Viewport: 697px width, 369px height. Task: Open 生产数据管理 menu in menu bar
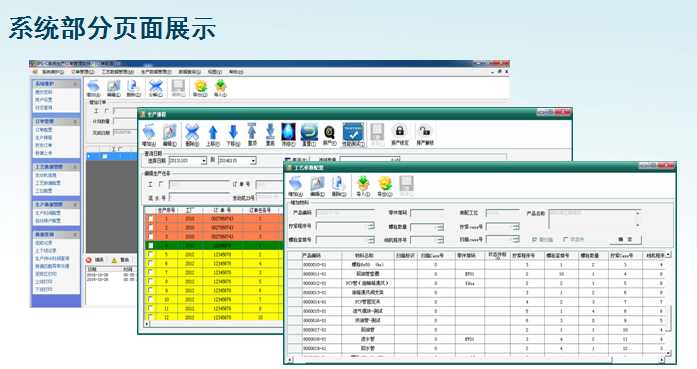[x=156, y=72]
